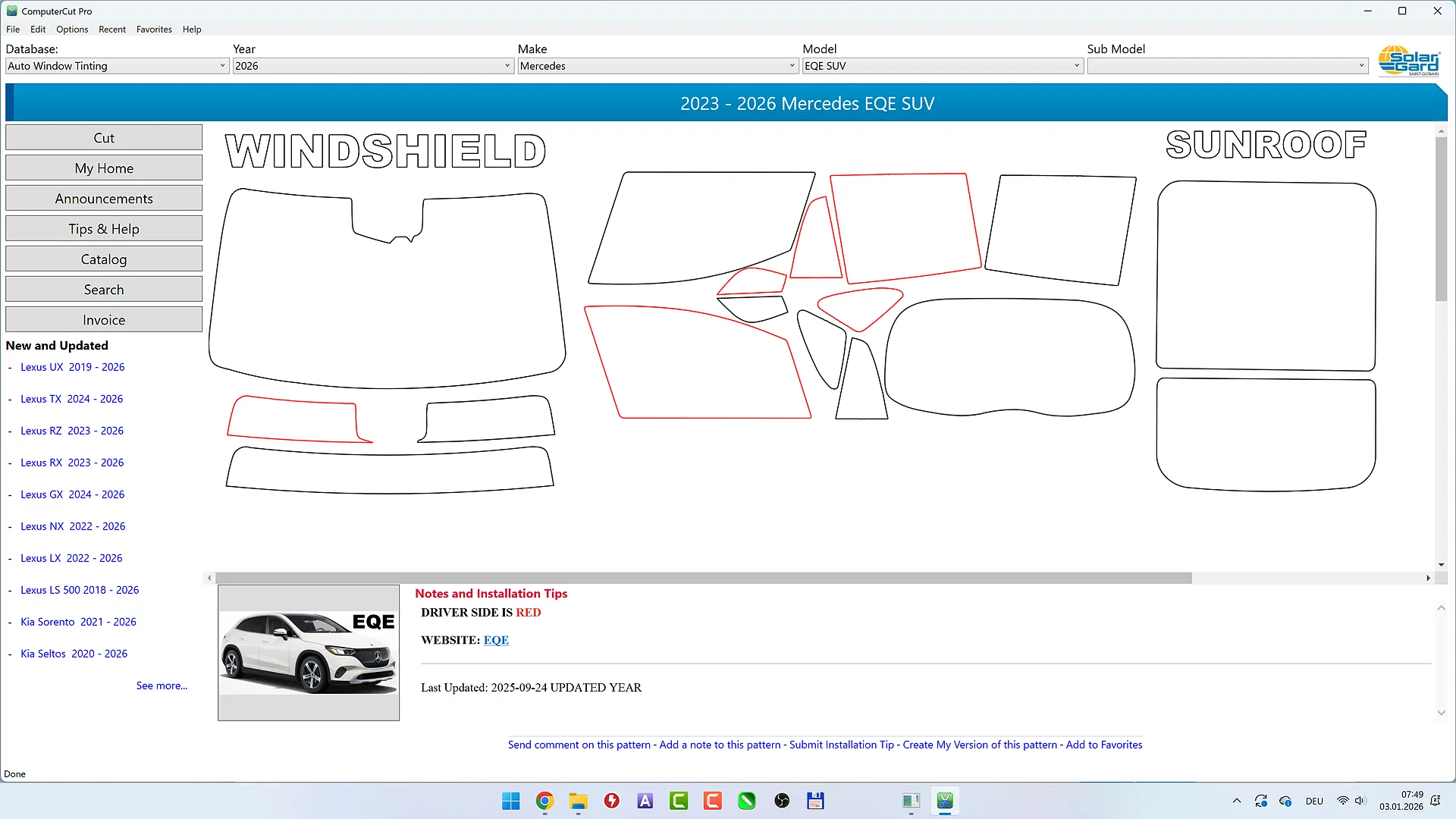The width and height of the screenshot is (1456, 819).
Task: Open Lexus GX 2024 - 2026 pattern
Action: 73,494
